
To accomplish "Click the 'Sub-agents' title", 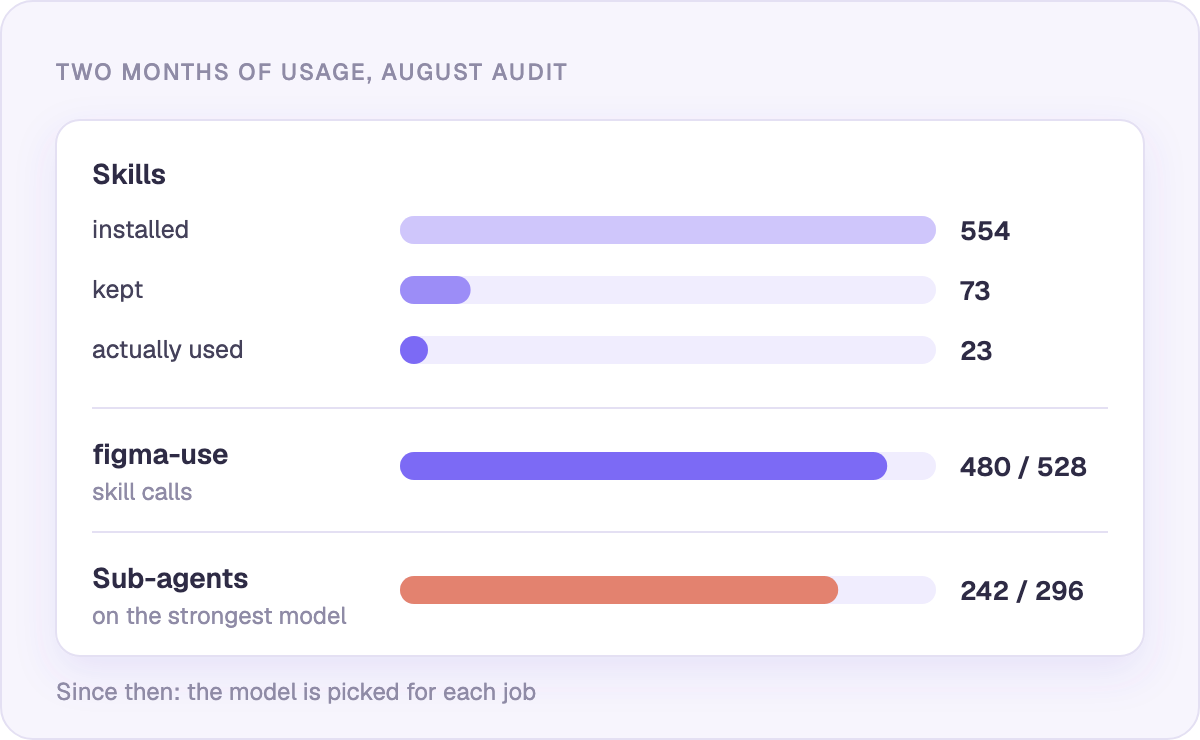I will [x=170, y=579].
